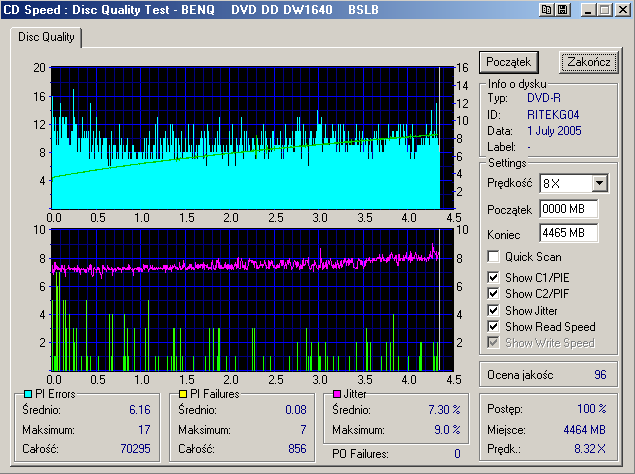Disable Show Jitter option
The height and width of the screenshot is (474, 635).
(x=493, y=310)
